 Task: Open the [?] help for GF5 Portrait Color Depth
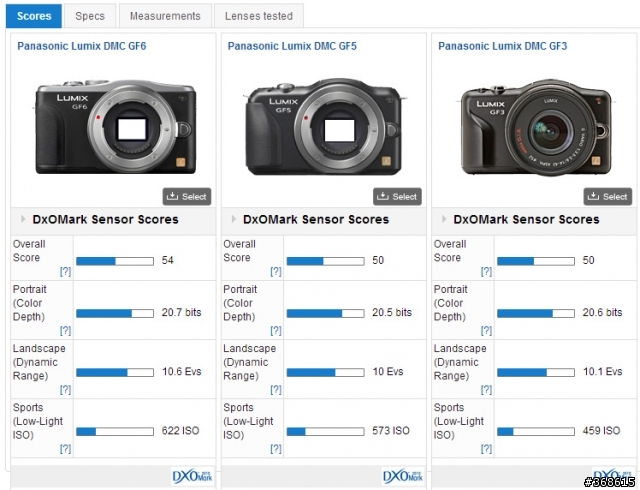tap(276, 330)
